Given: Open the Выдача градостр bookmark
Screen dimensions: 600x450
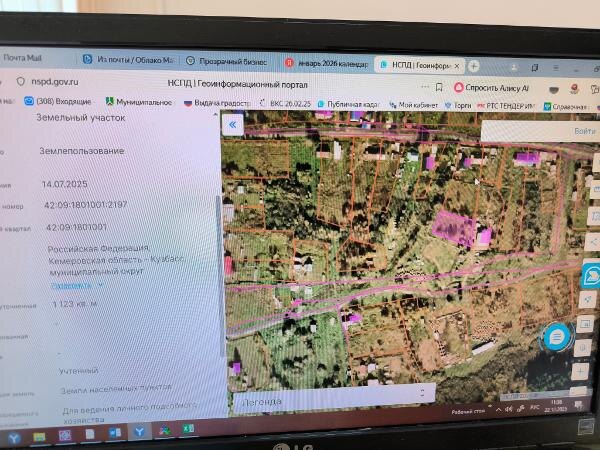Looking at the screenshot, I should point(217,103).
